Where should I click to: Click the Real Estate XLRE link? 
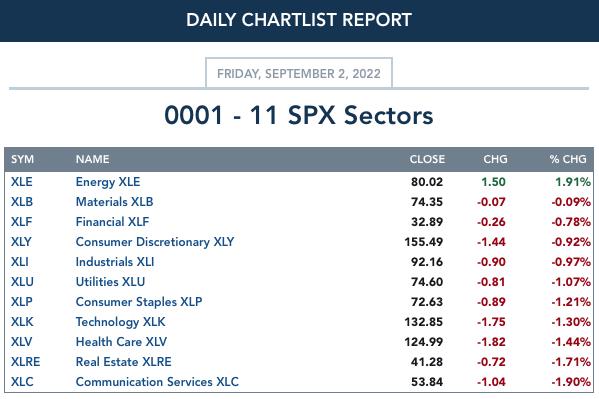(x=123, y=362)
